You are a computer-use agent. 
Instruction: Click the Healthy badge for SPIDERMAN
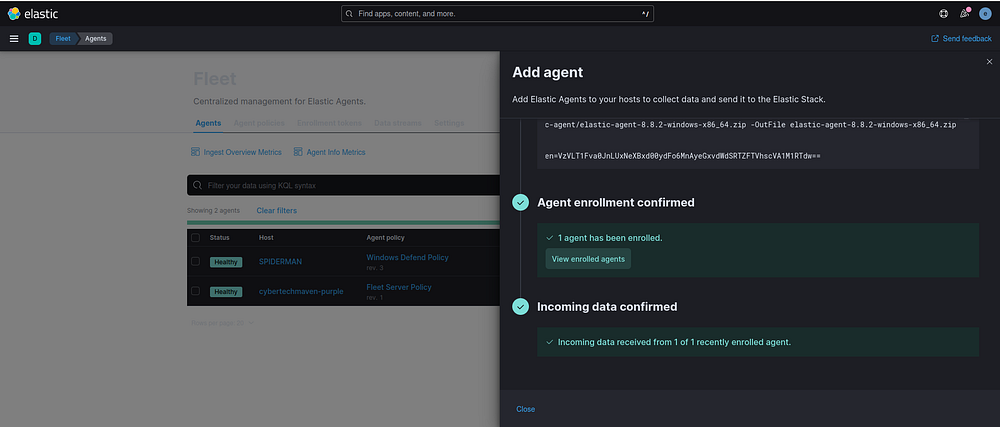226,262
